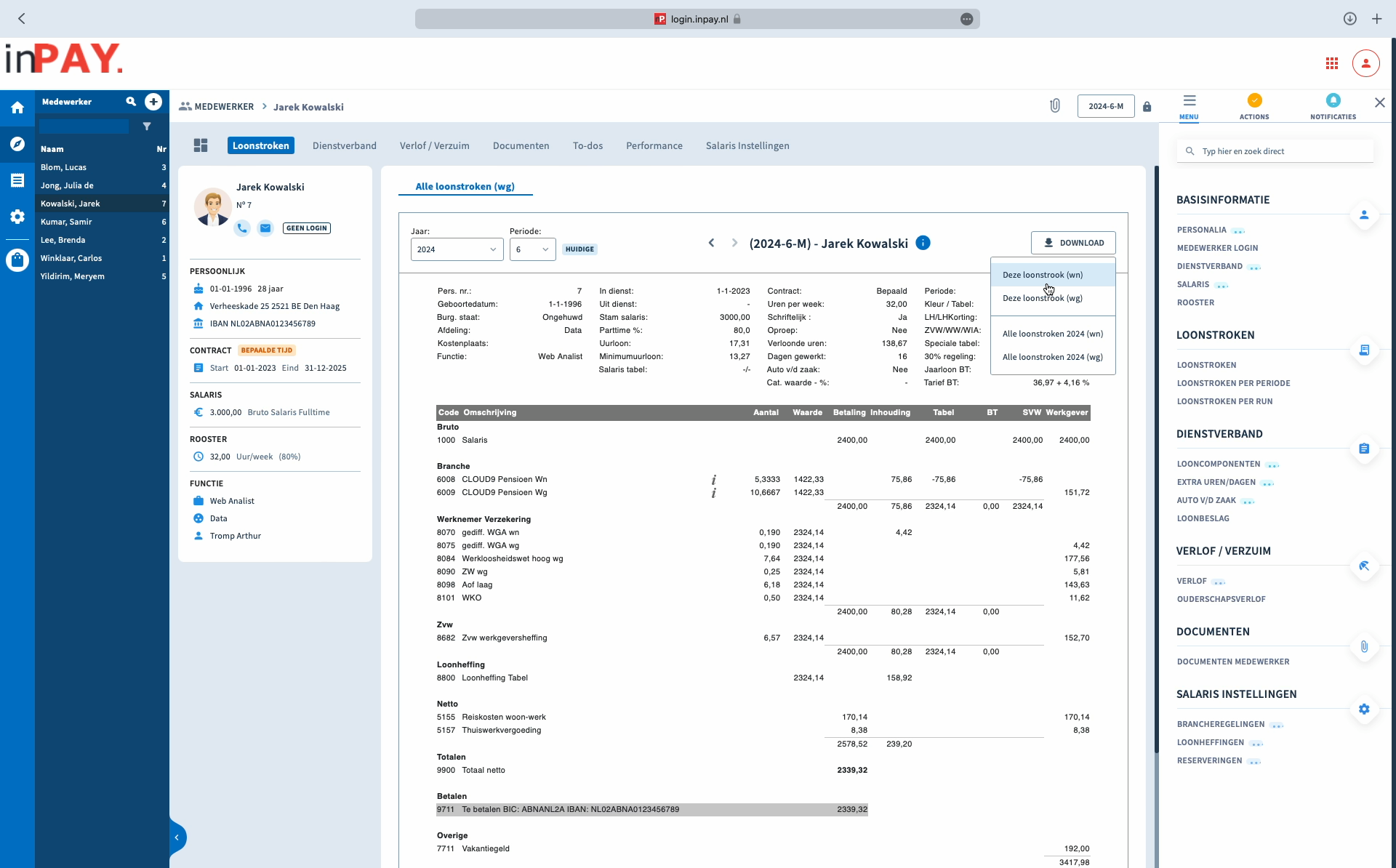Click the Medewerker breadcrumb
The width and height of the screenshot is (1396, 868).
pyautogui.click(x=217, y=107)
